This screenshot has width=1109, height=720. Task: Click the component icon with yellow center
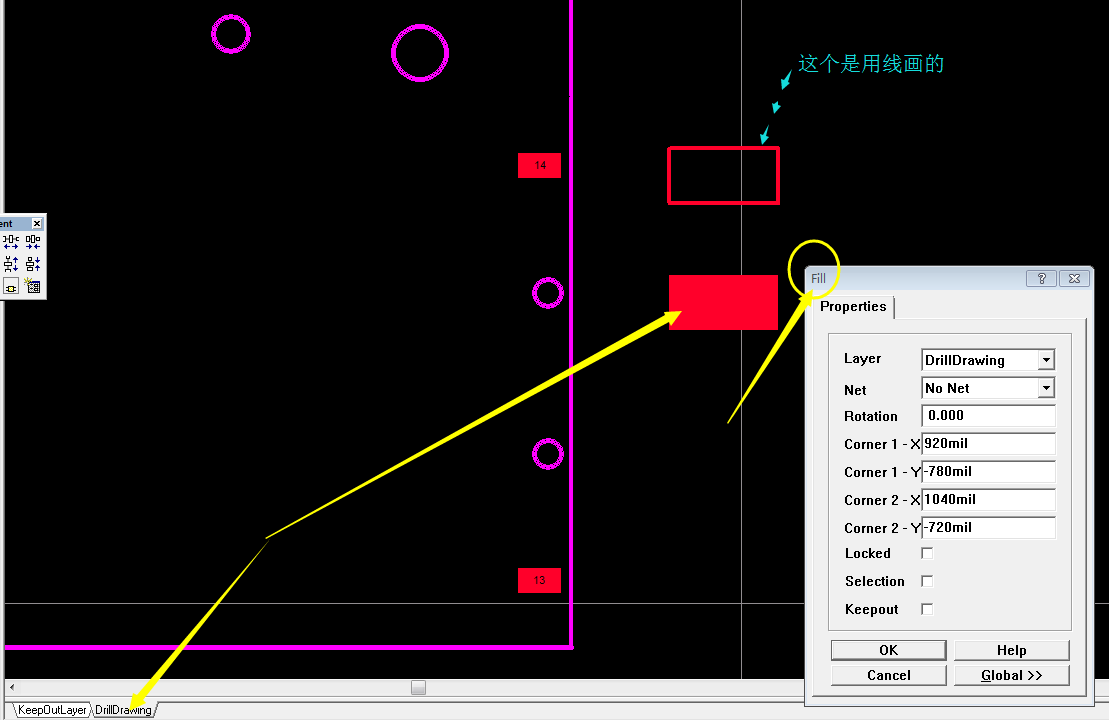[11, 287]
